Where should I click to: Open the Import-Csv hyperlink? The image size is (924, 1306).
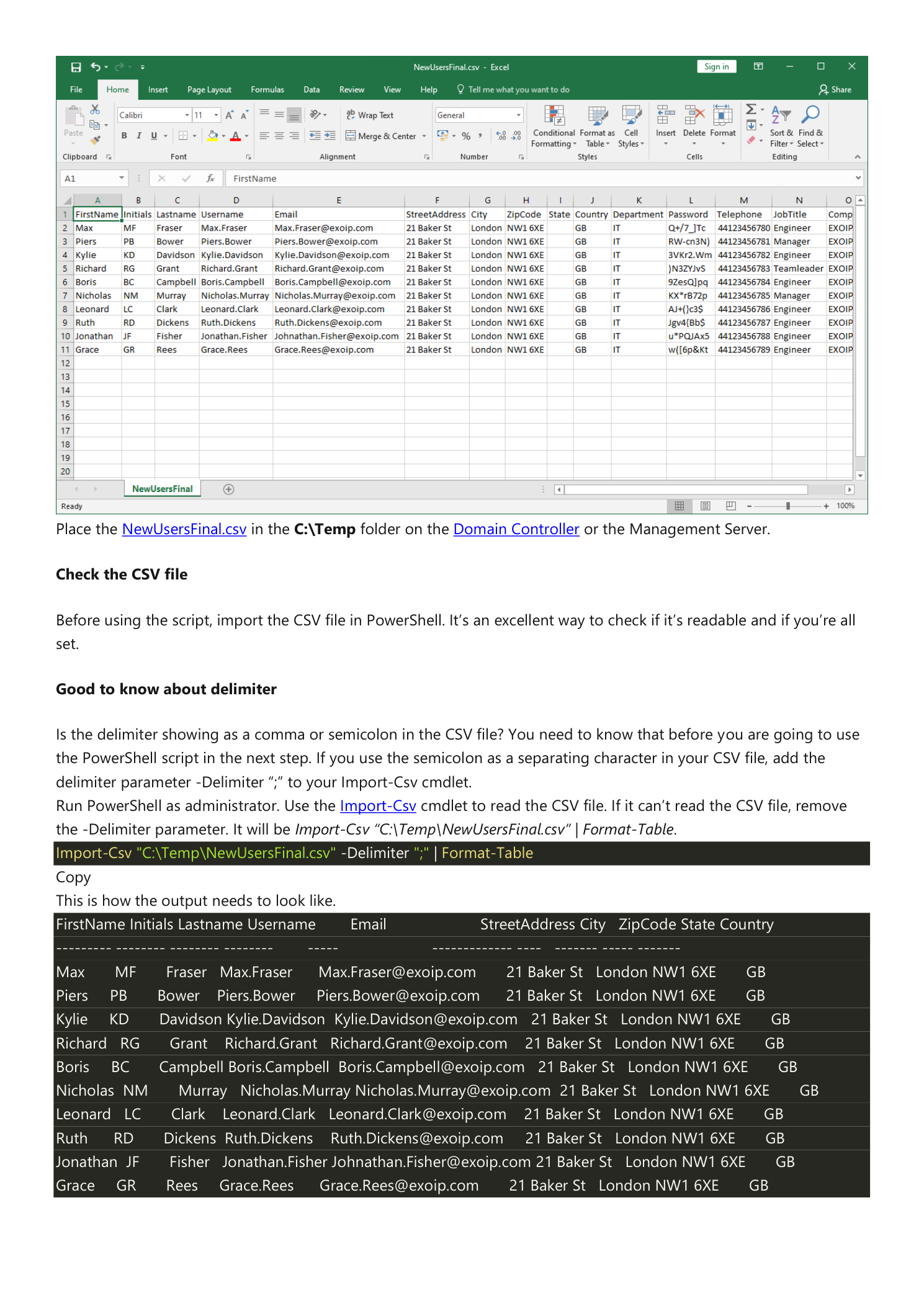pyautogui.click(x=378, y=806)
